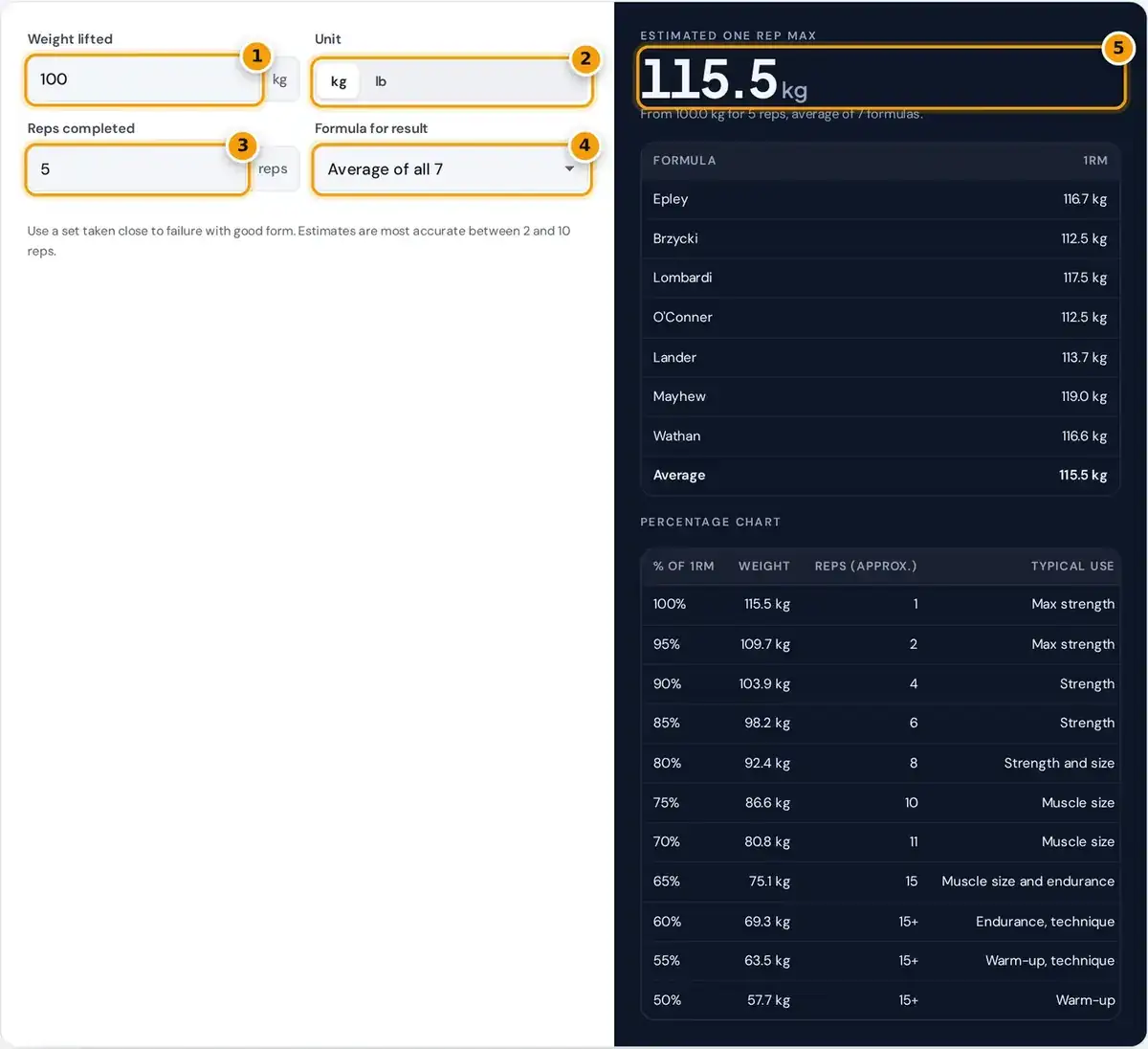Click the 85% percentage cell
This screenshot has height=1049, width=1148.
(666, 723)
